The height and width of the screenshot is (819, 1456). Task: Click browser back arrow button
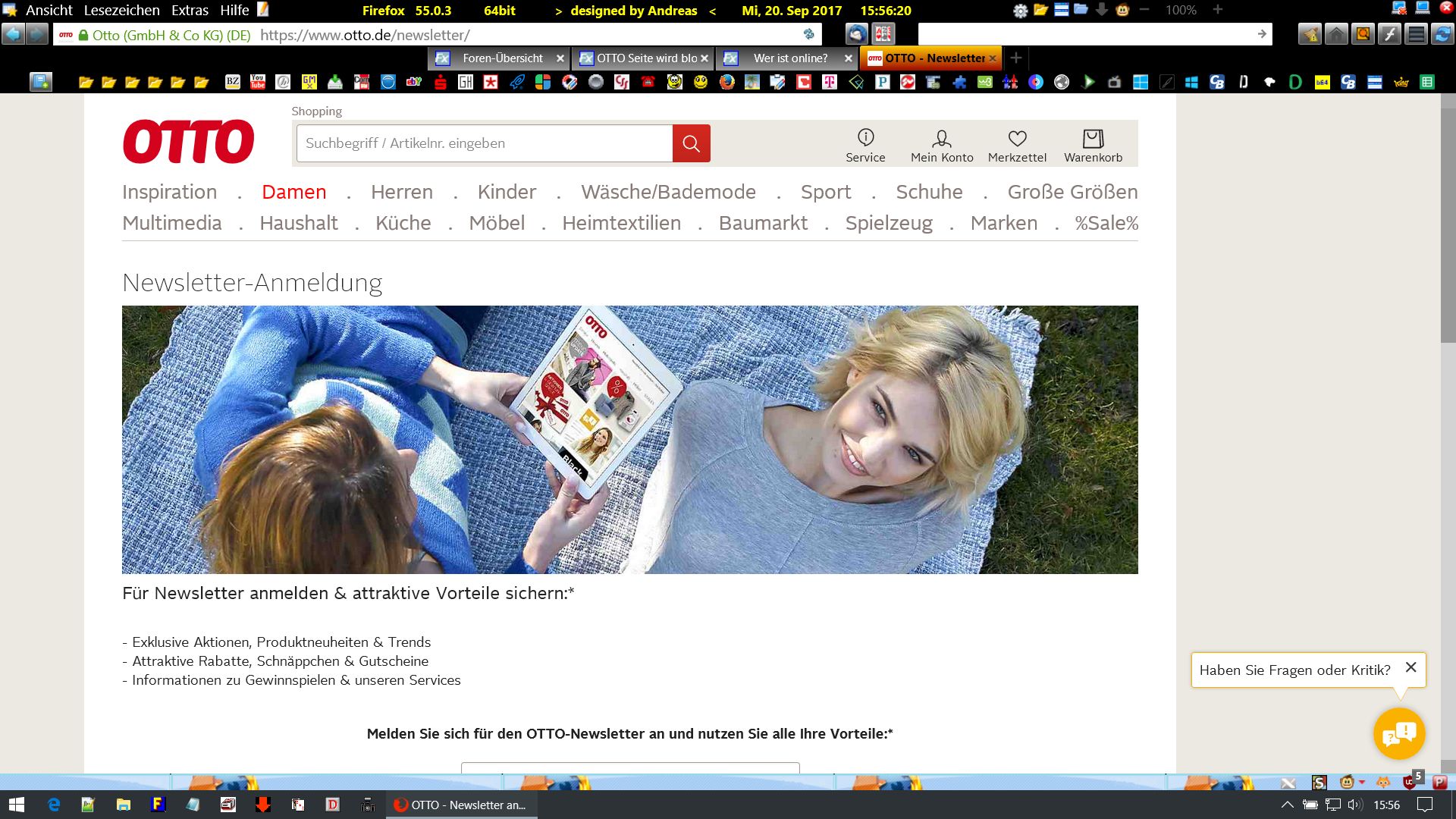(x=13, y=34)
